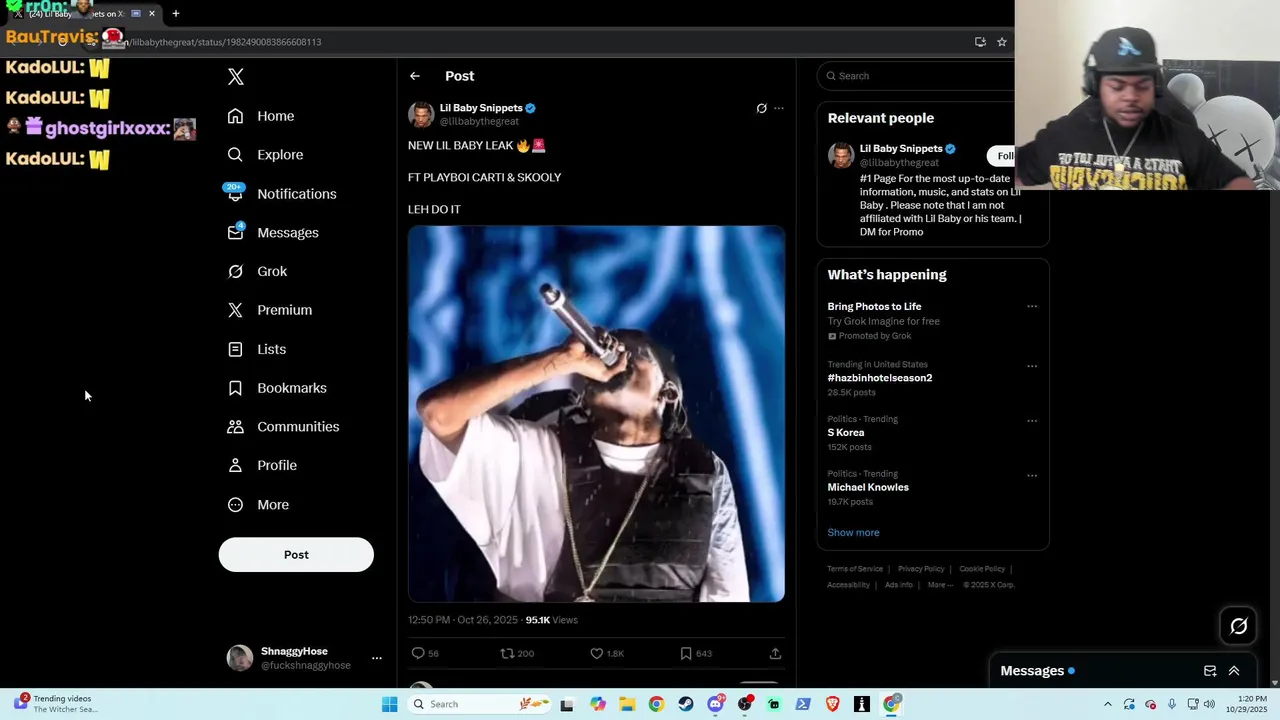1280x720 pixels.
Task: Open Grok from the sidebar
Action: 257,271
